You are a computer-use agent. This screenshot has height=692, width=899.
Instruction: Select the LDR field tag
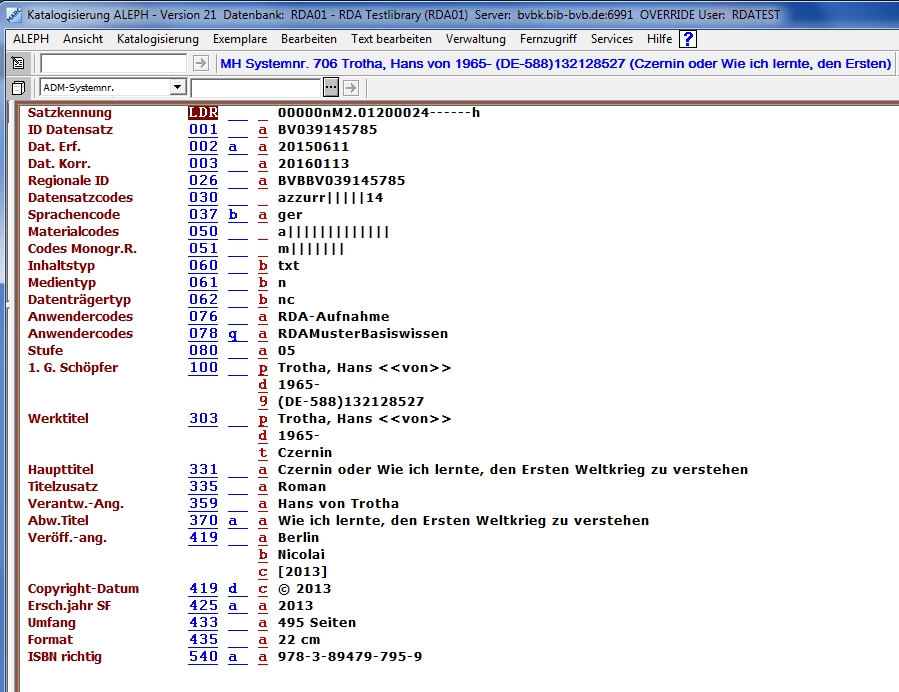[x=203, y=113]
